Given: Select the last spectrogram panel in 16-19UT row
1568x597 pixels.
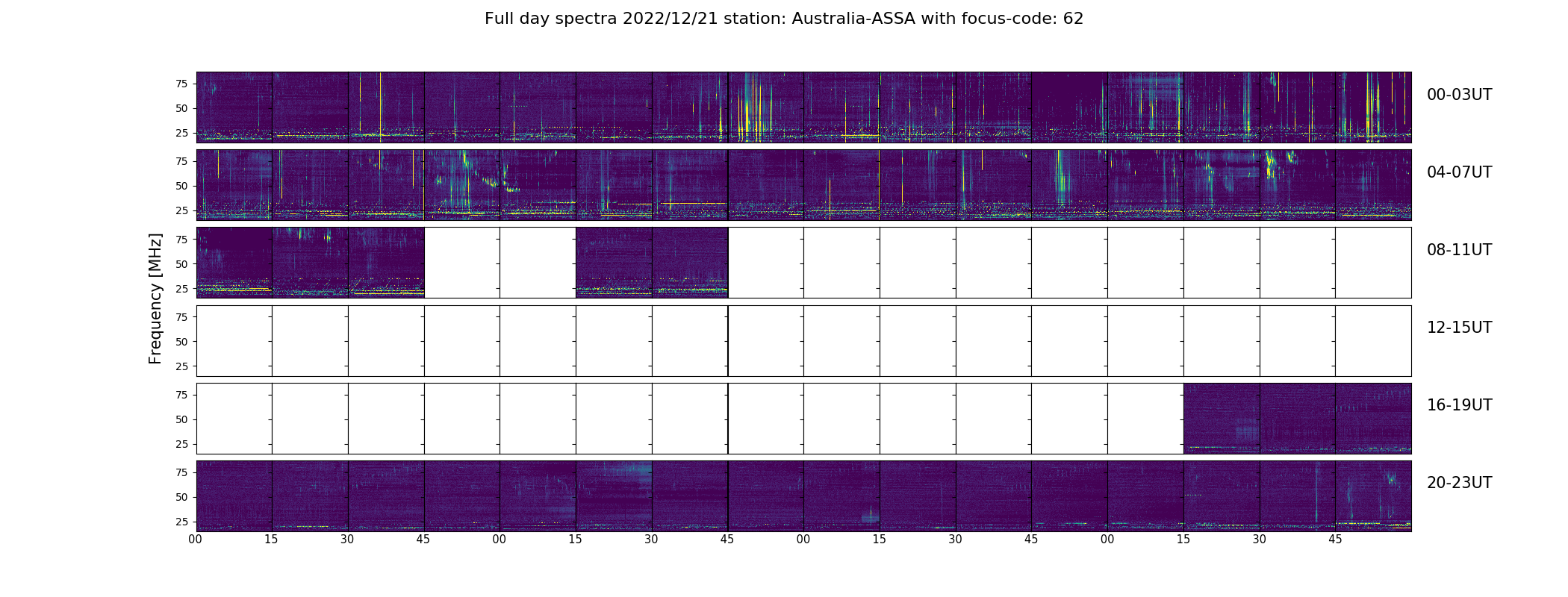Looking at the screenshot, I should tap(1373, 418).
